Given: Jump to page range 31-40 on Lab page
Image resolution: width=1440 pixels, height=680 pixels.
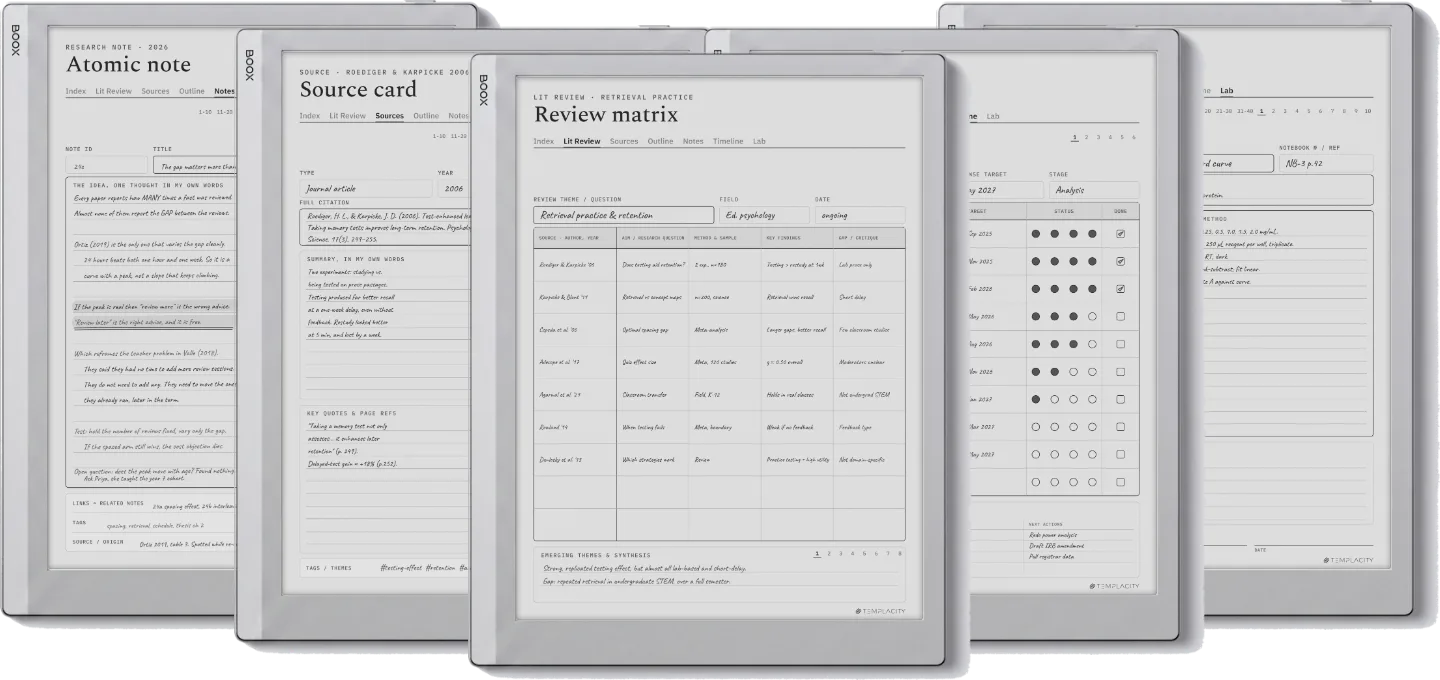Looking at the screenshot, I should [x=1245, y=111].
